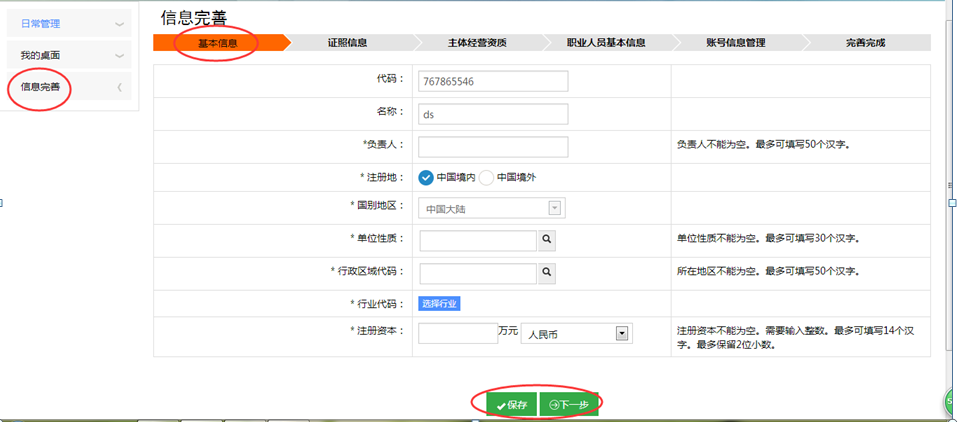958x422 pixels.
Task: Open 信息完善 sidebar item
Action: pyautogui.click(x=68, y=87)
